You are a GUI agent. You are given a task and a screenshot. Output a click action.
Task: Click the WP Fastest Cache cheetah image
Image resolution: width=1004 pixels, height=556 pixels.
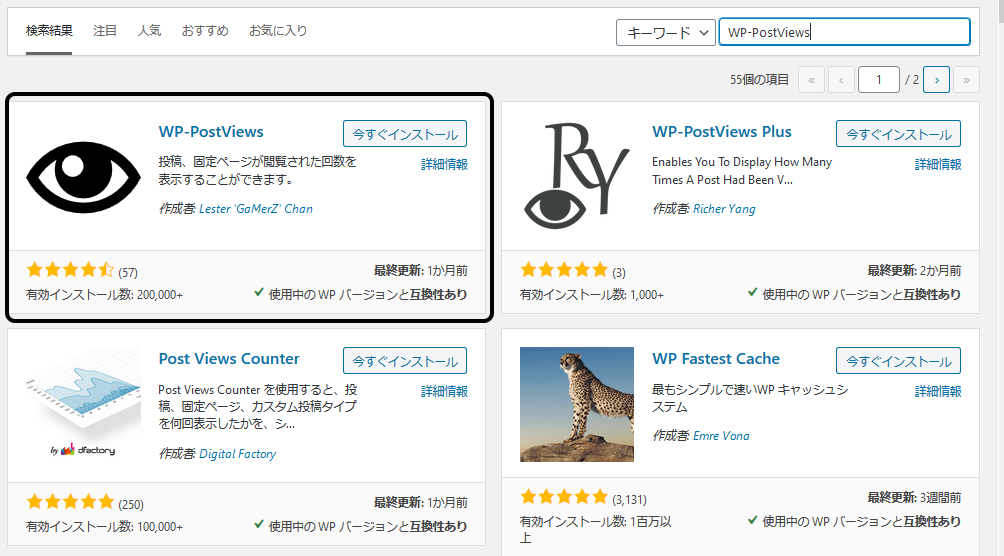576,404
